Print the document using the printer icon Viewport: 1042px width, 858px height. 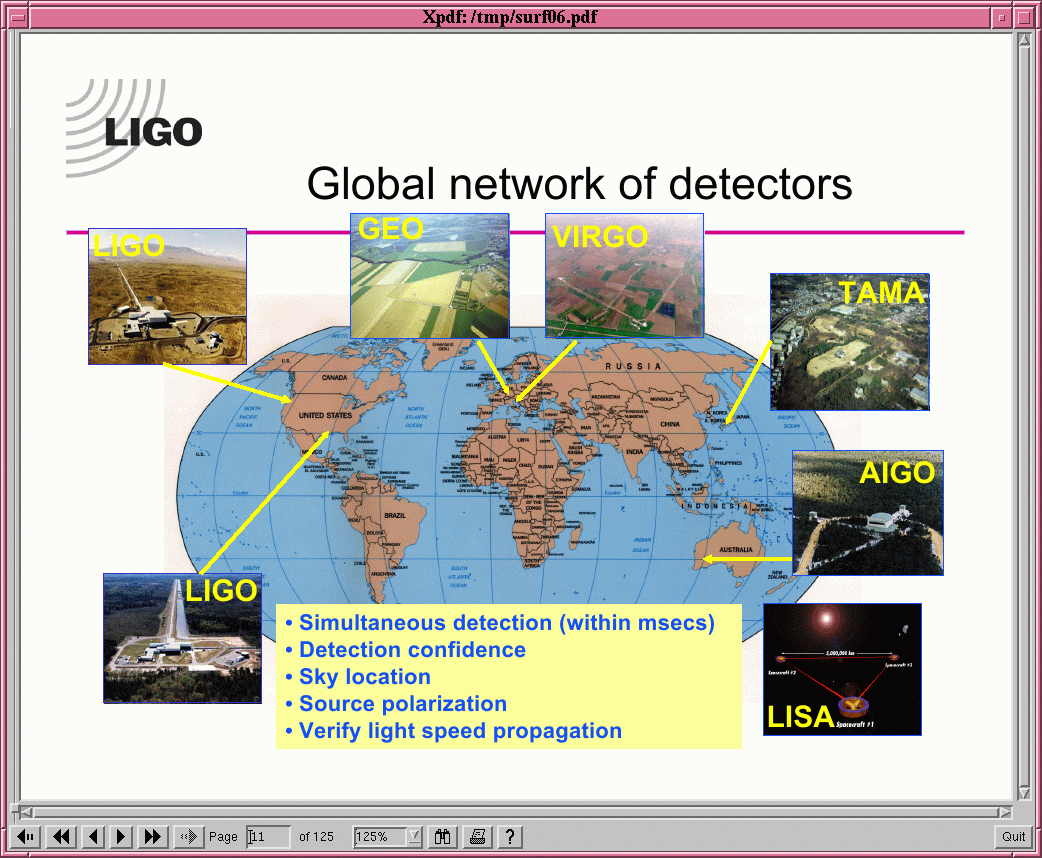[x=478, y=837]
